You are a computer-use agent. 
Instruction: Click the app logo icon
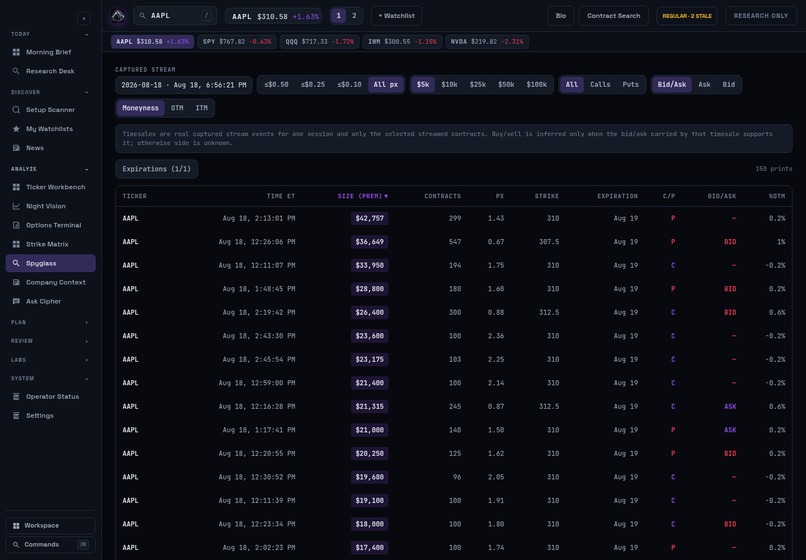(118, 16)
